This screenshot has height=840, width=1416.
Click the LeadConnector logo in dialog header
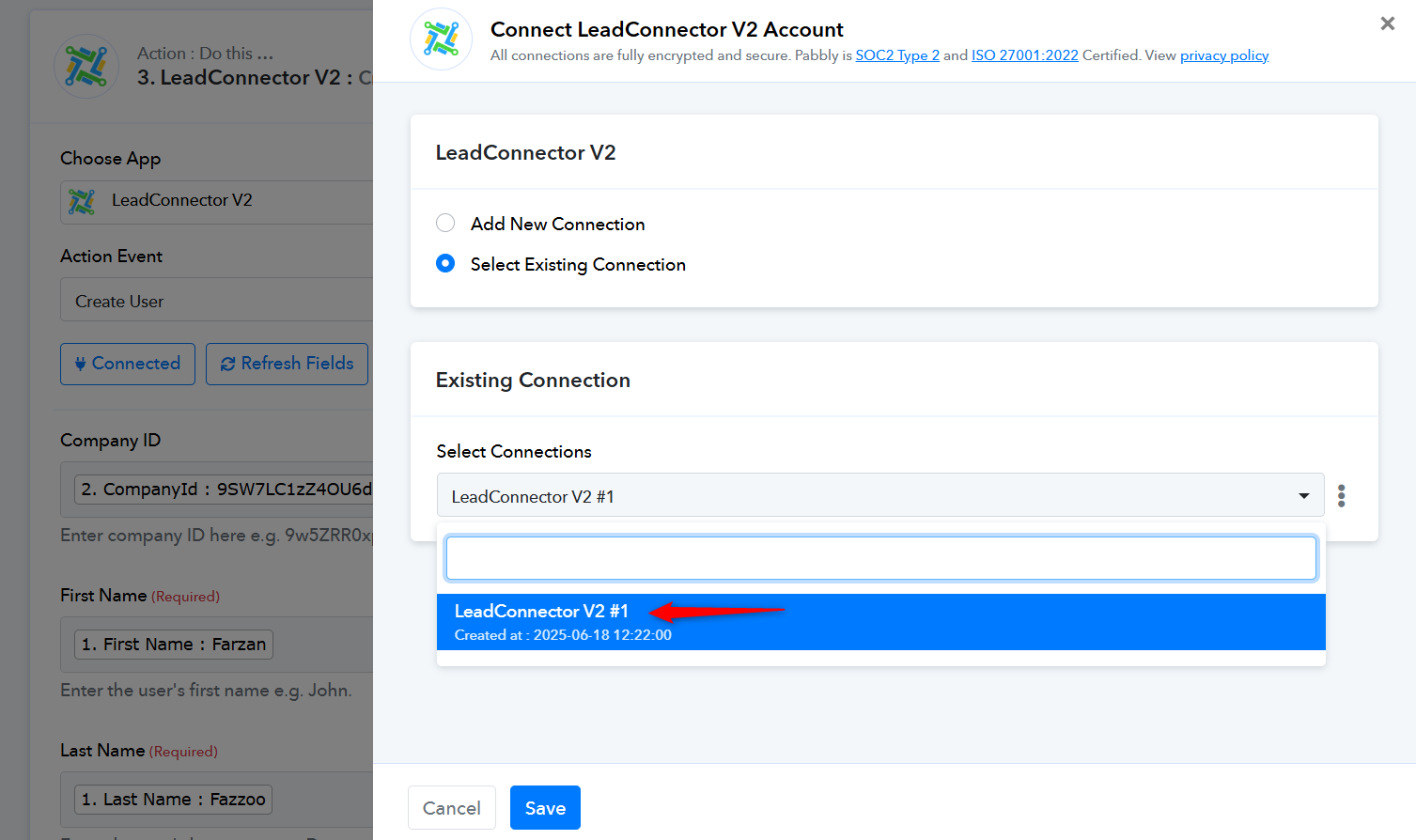pos(441,39)
